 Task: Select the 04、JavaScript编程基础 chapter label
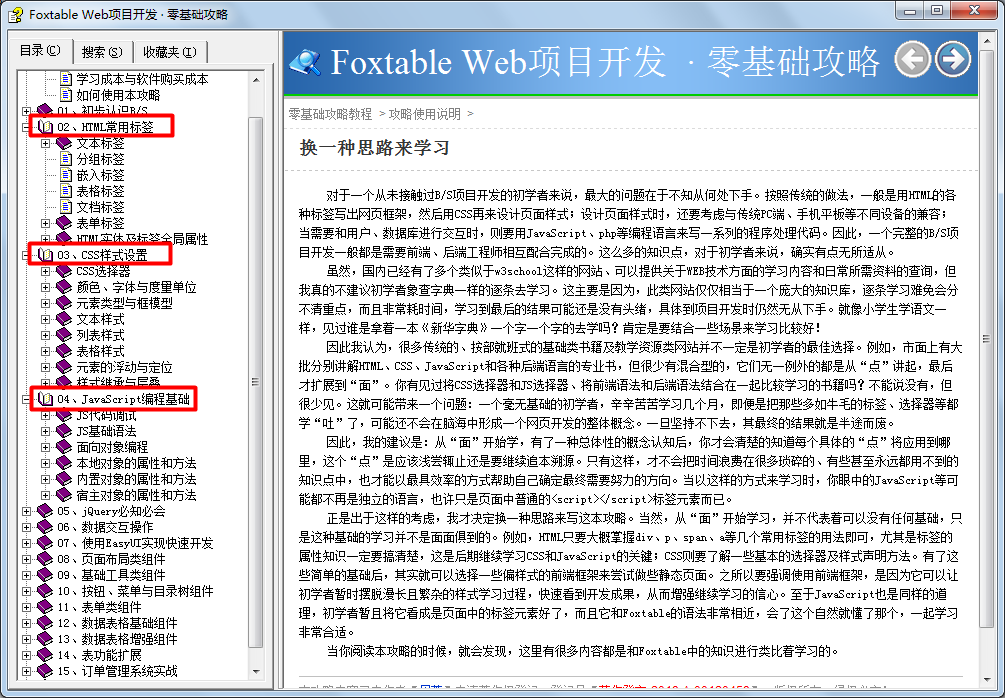click(124, 399)
